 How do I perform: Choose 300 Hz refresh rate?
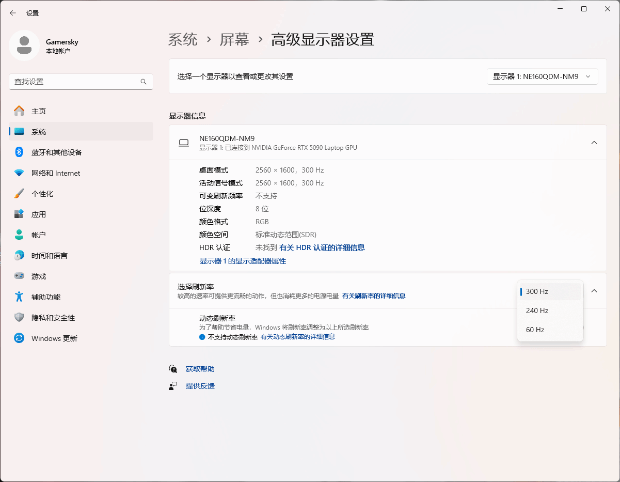tap(550, 291)
